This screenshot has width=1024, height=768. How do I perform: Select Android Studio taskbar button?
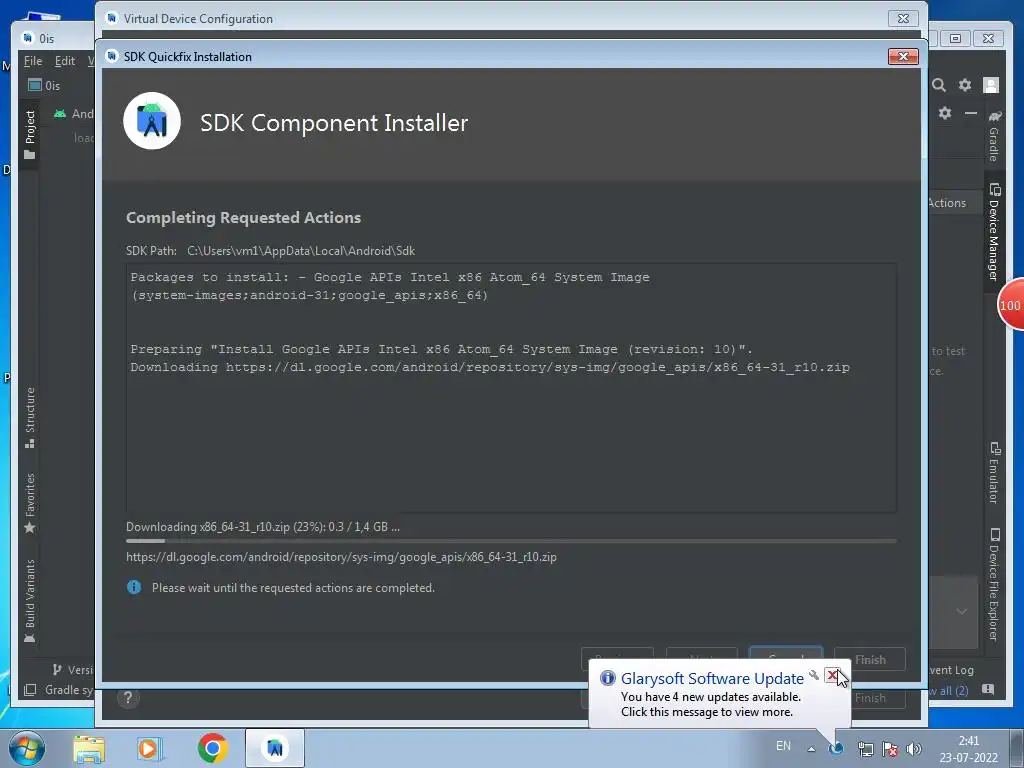click(x=275, y=748)
